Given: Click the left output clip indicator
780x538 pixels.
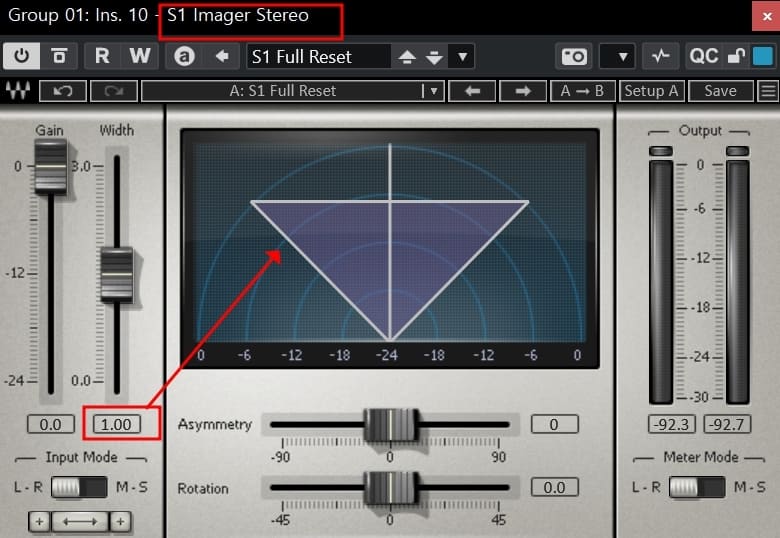Looking at the screenshot, I should point(661,151).
